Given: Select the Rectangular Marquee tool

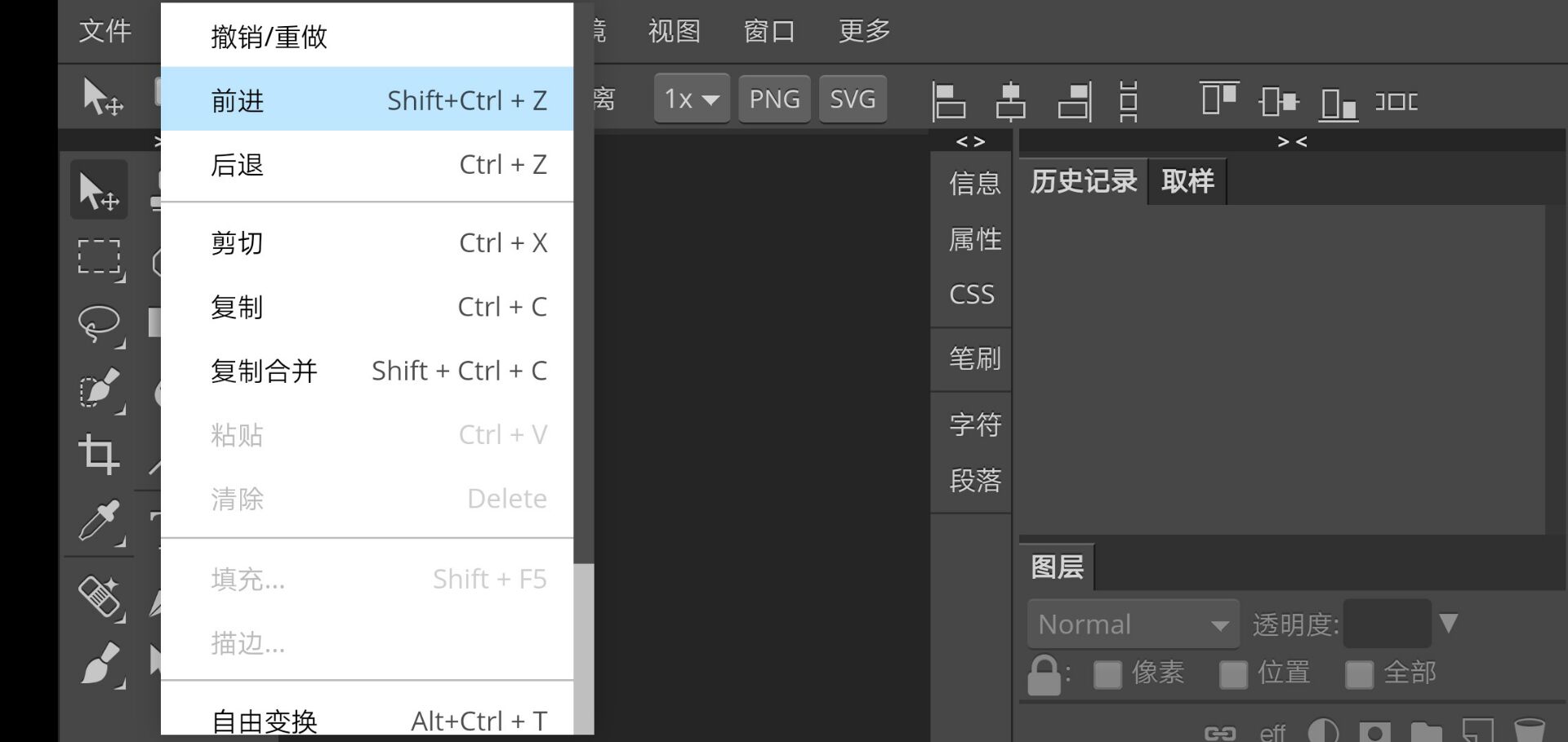Looking at the screenshot, I should [99, 257].
